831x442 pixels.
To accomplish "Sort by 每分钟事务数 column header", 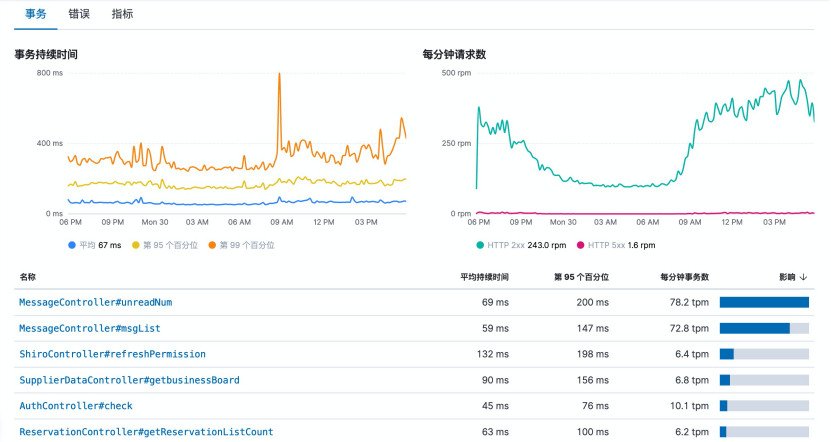I will tap(684, 277).
